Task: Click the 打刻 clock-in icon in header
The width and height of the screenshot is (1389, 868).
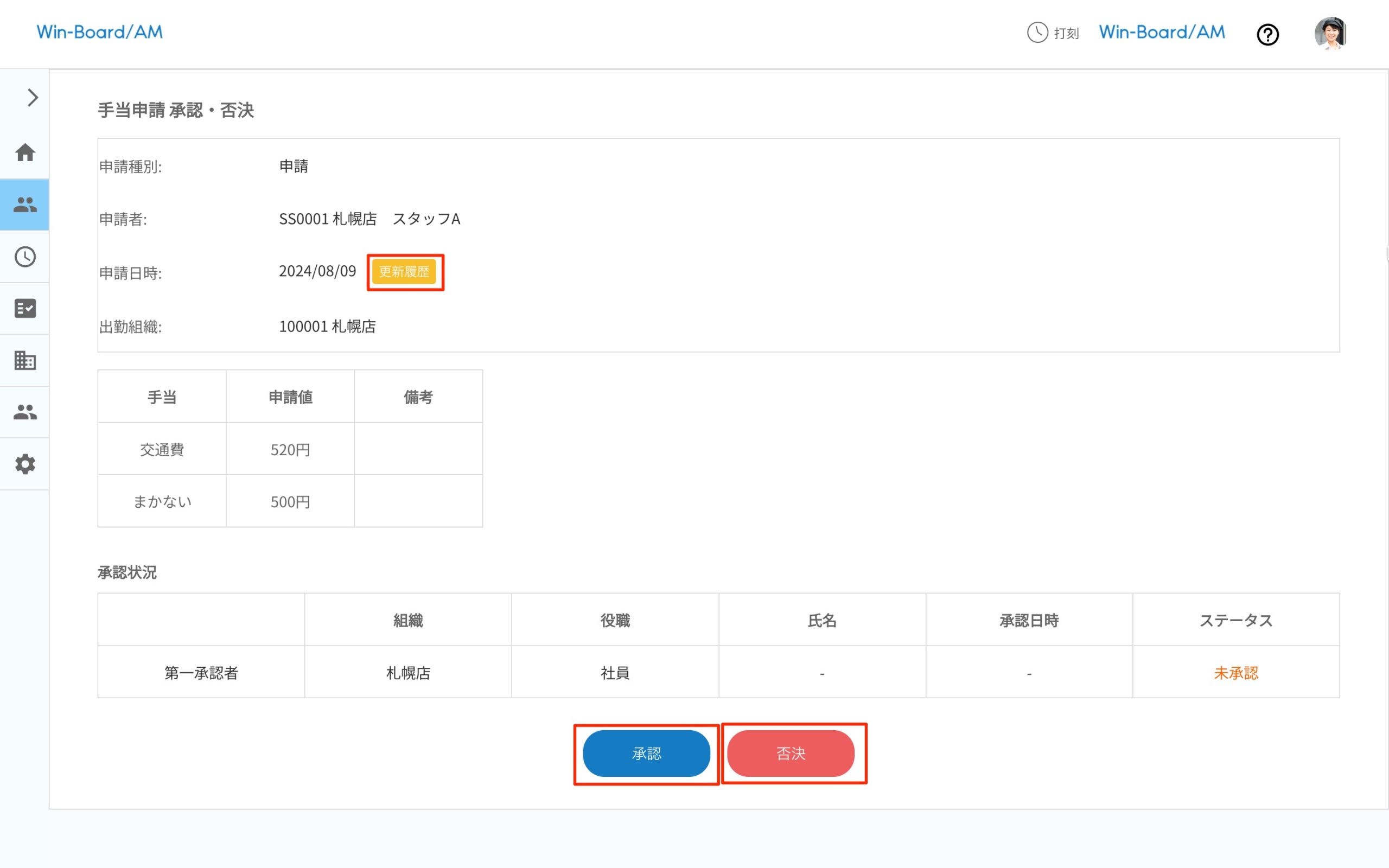Action: (x=1053, y=33)
